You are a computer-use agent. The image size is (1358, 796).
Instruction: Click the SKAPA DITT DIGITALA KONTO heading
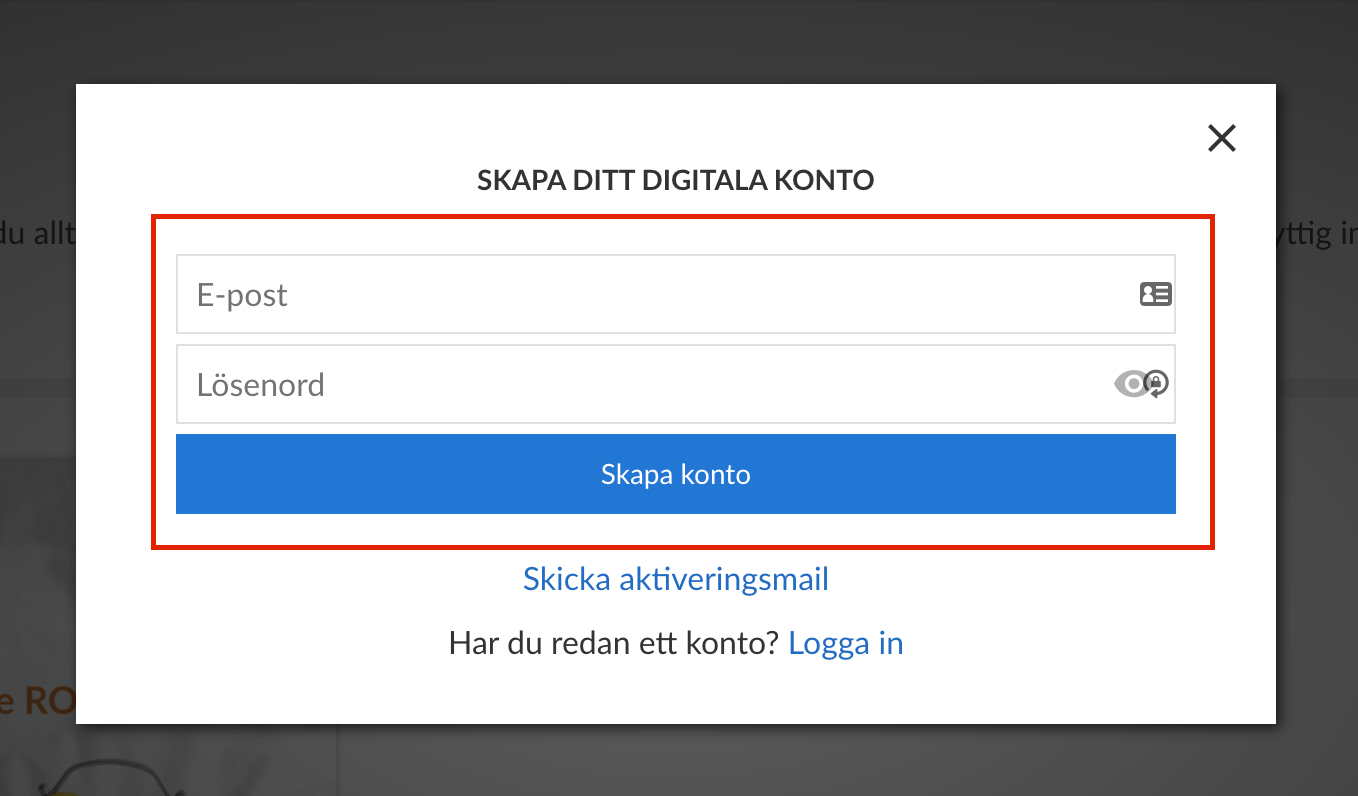(675, 181)
